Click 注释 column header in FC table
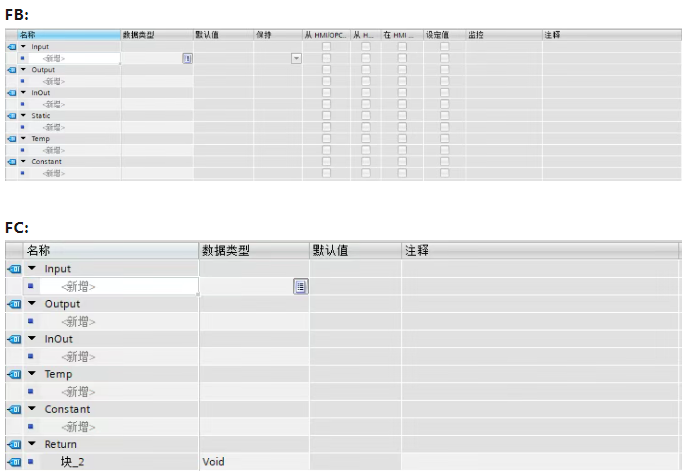The height and width of the screenshot is (473, 688). coord(541,251)
